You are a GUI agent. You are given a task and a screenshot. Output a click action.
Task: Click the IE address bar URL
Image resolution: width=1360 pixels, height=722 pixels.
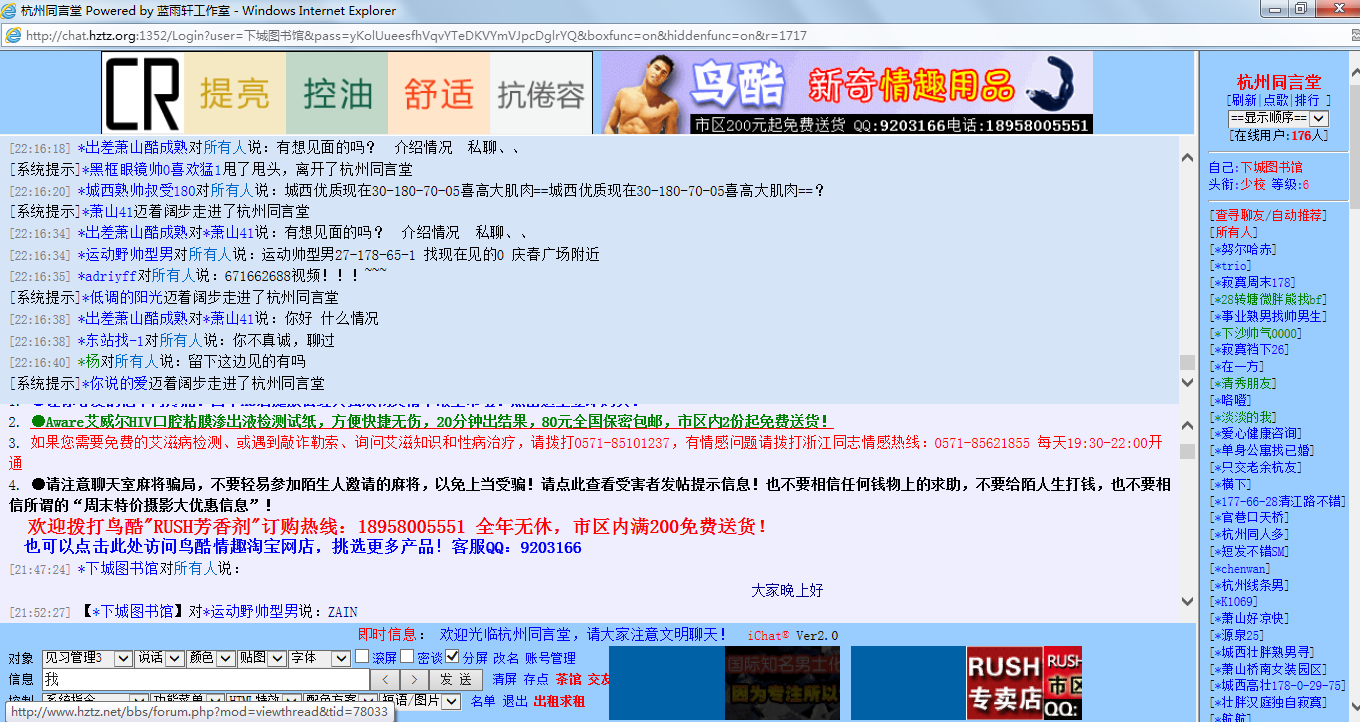416,35
